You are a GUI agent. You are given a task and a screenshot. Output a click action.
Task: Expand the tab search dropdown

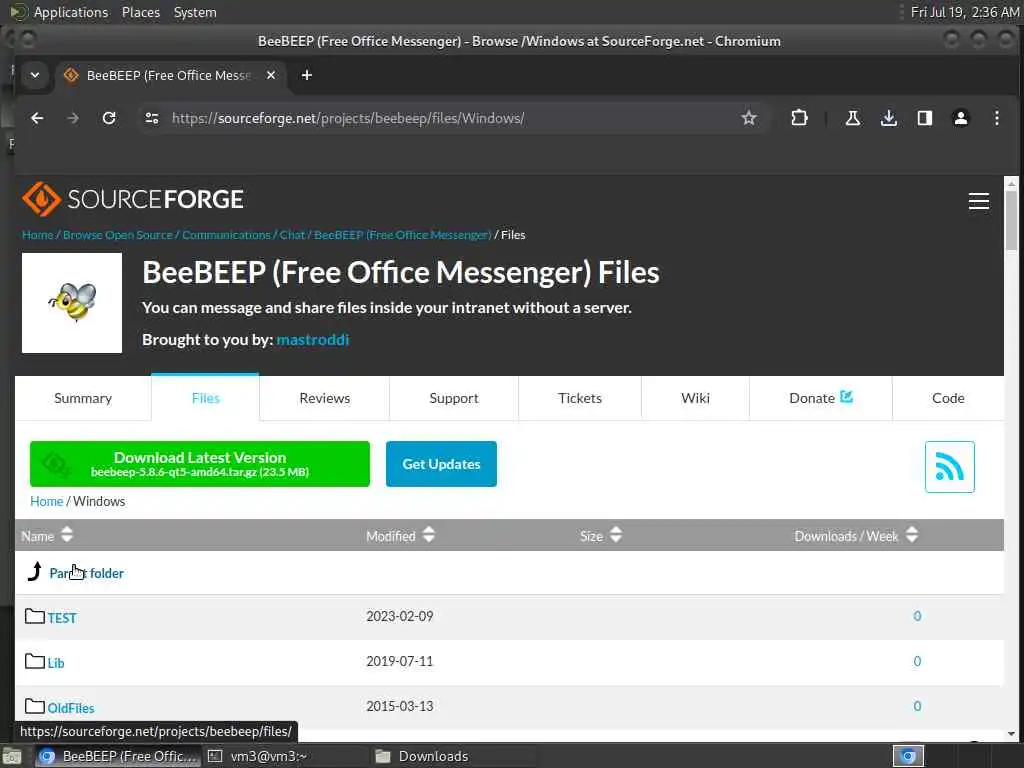(x=35, y=75)
